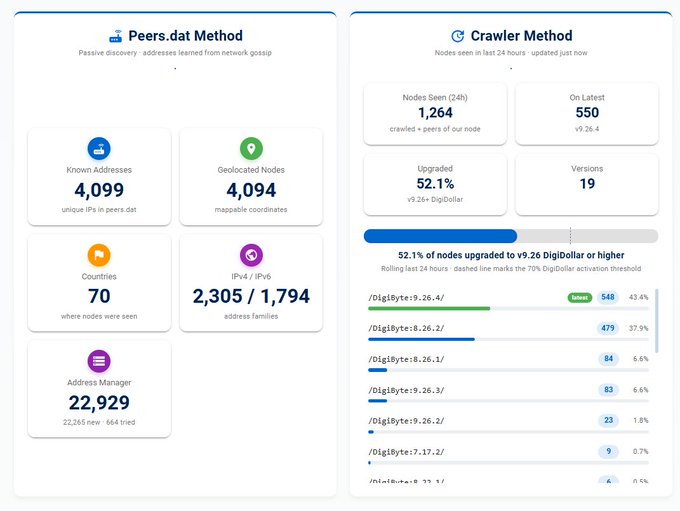Click the dashed 70% activation threshold marker
This screenshot has height=511, width=680.
(570, 236)
